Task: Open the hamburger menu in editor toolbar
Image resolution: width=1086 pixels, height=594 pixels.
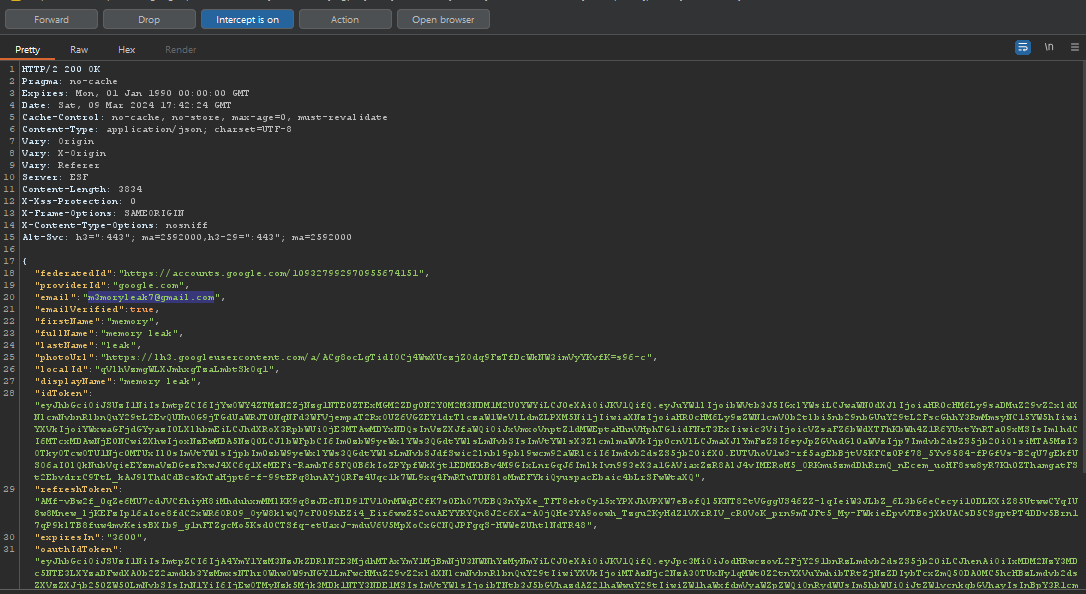Action: [x=1074, y=47]
